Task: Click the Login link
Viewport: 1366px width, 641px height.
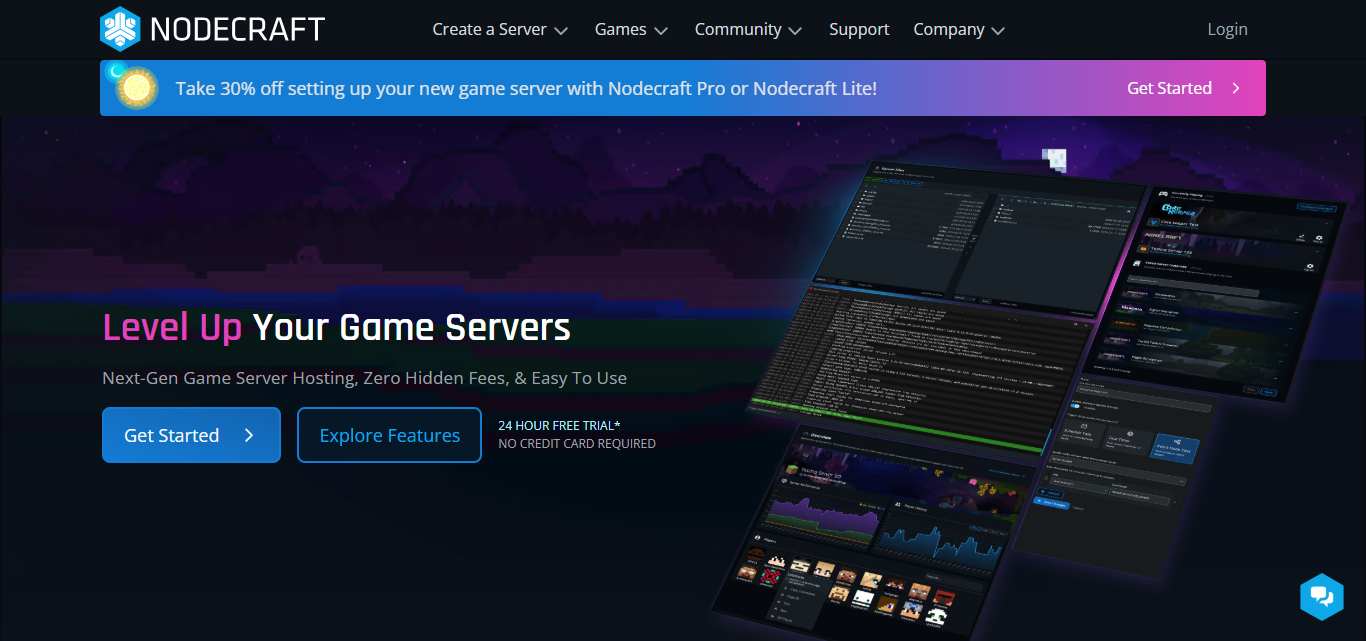Action: [1227, 29]
